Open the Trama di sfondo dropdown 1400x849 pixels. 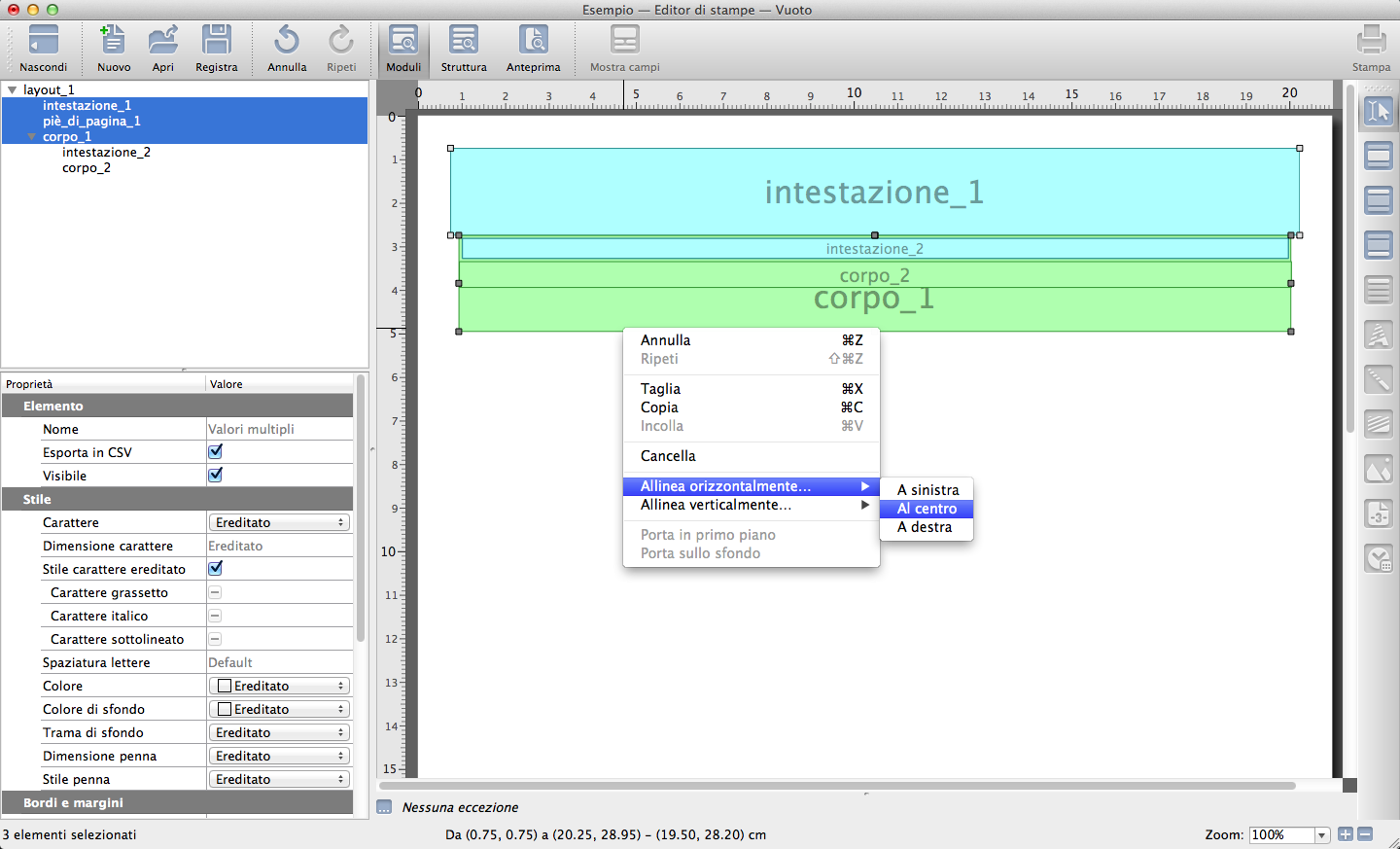tap(279, 732)
